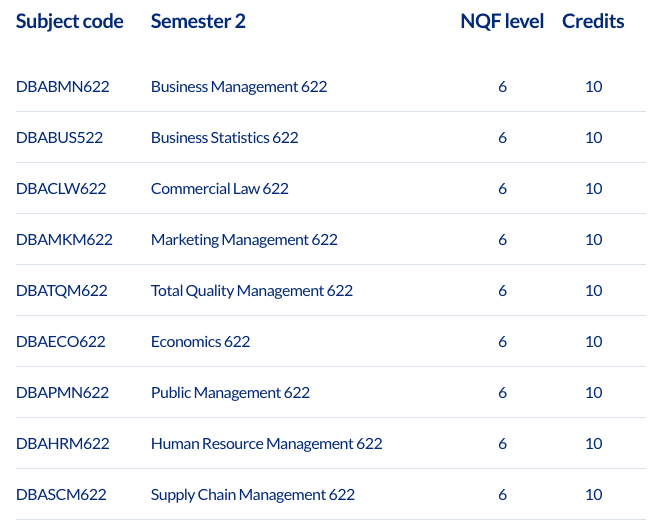The height and width of the screenshot is (532, 657).
Task: Click the Credits column header
Action: point(593,21)
